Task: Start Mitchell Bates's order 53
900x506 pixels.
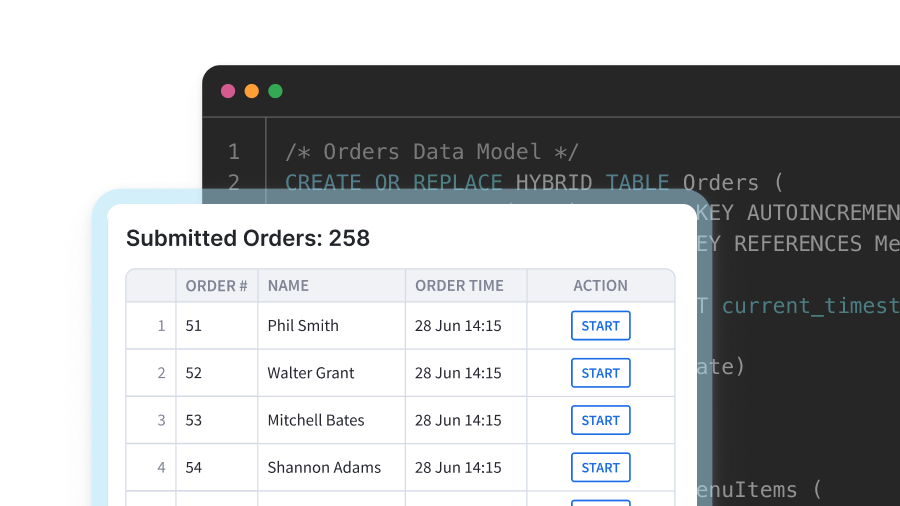Action: point(600,420)
